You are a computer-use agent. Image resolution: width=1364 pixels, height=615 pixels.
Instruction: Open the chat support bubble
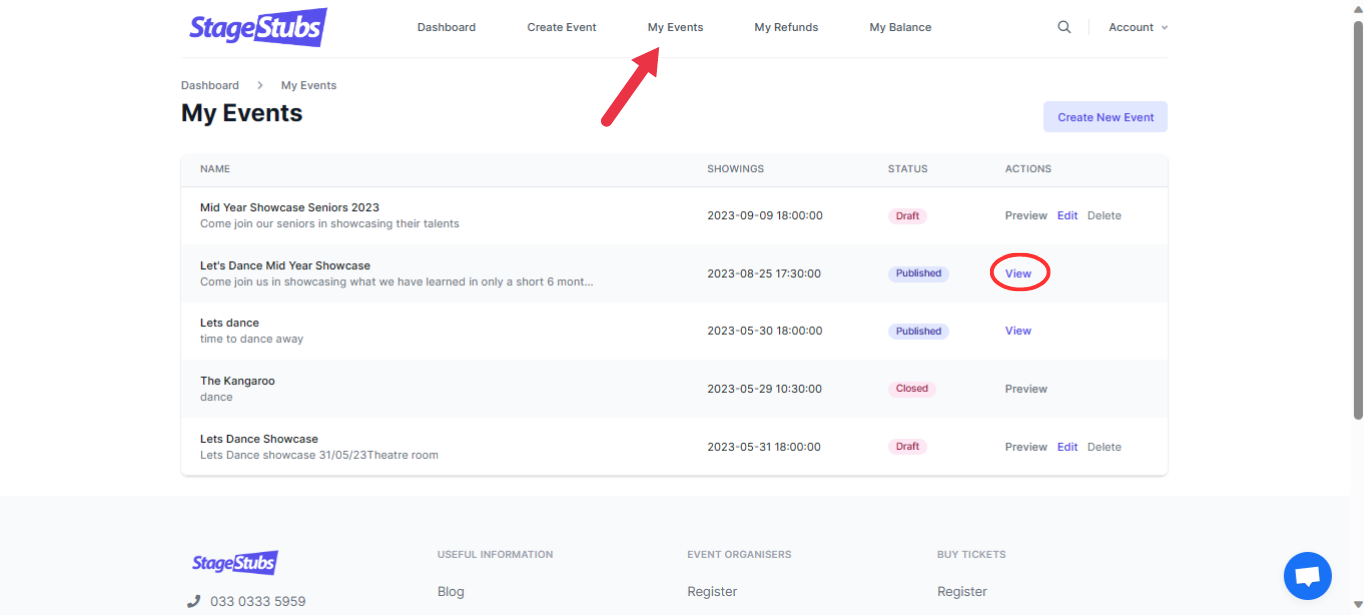tap(1307, 576)
